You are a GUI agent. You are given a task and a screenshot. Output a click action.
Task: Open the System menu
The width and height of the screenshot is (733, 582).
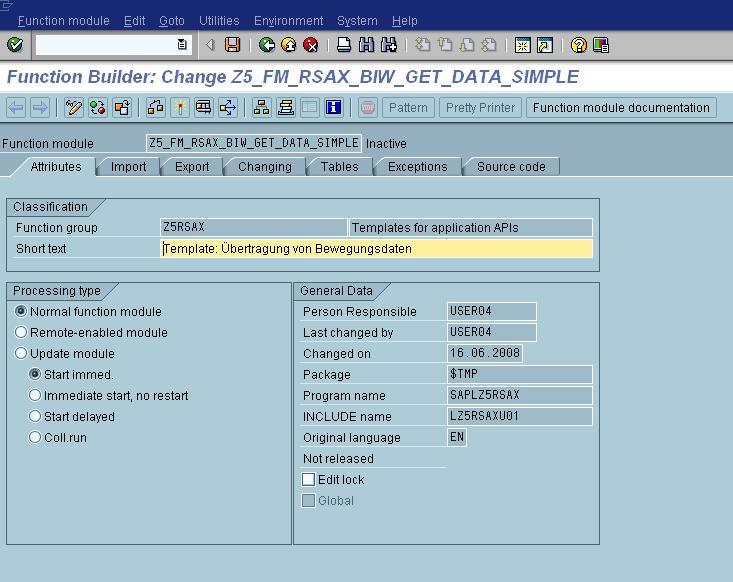357,21
